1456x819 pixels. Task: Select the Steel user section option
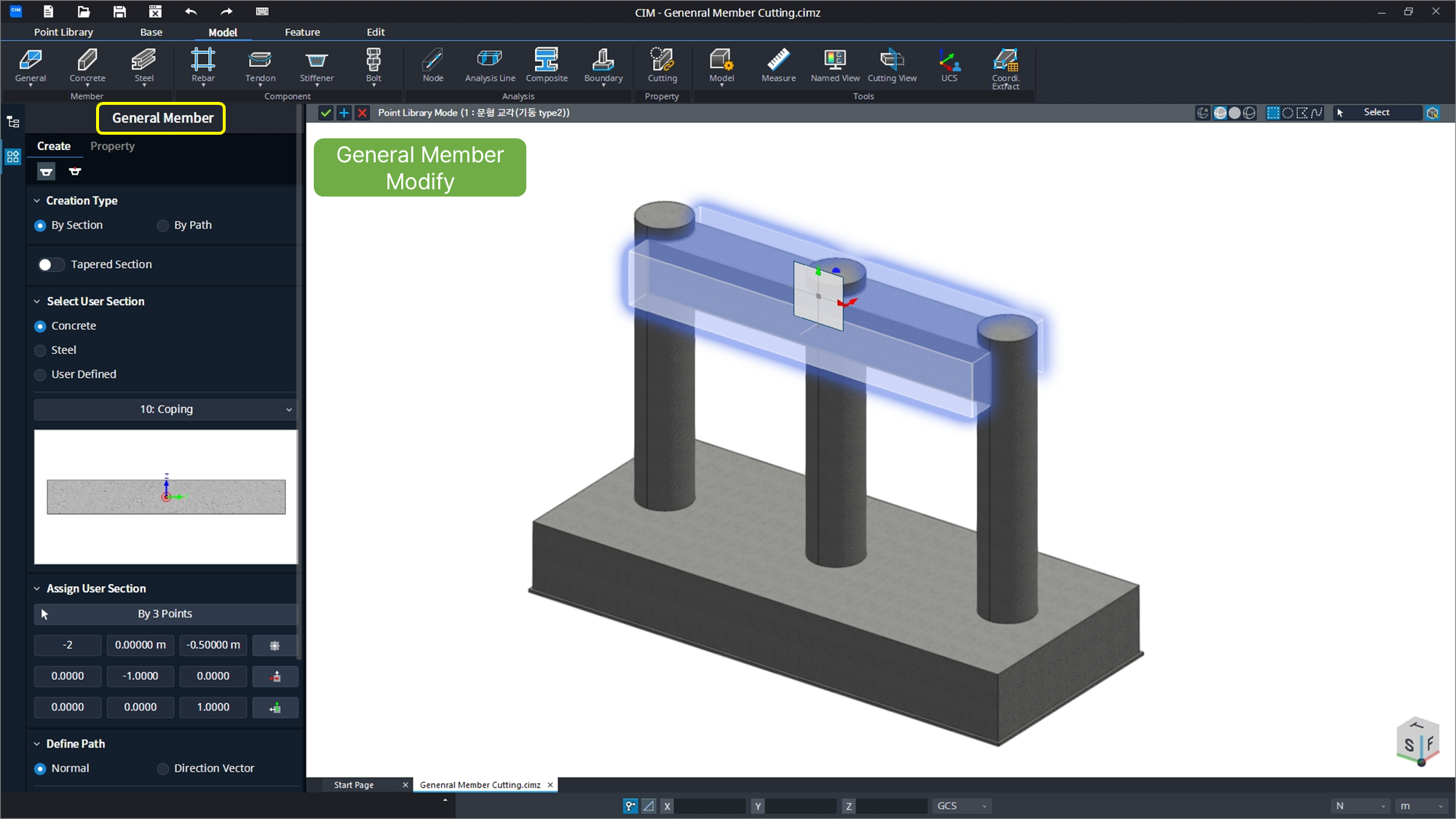click(40, 350)
